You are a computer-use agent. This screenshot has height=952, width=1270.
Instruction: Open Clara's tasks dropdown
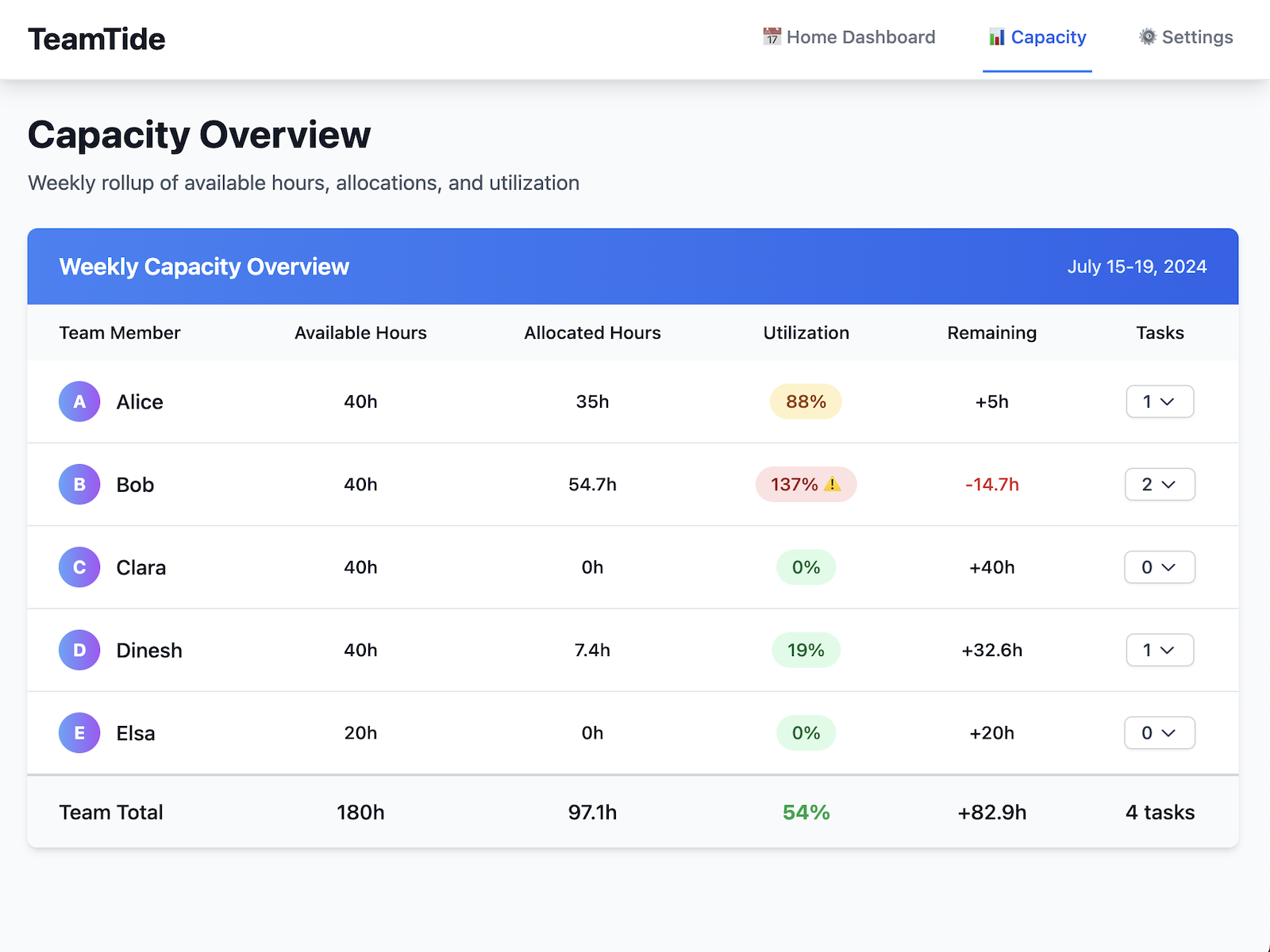(x=1160, y=567)
